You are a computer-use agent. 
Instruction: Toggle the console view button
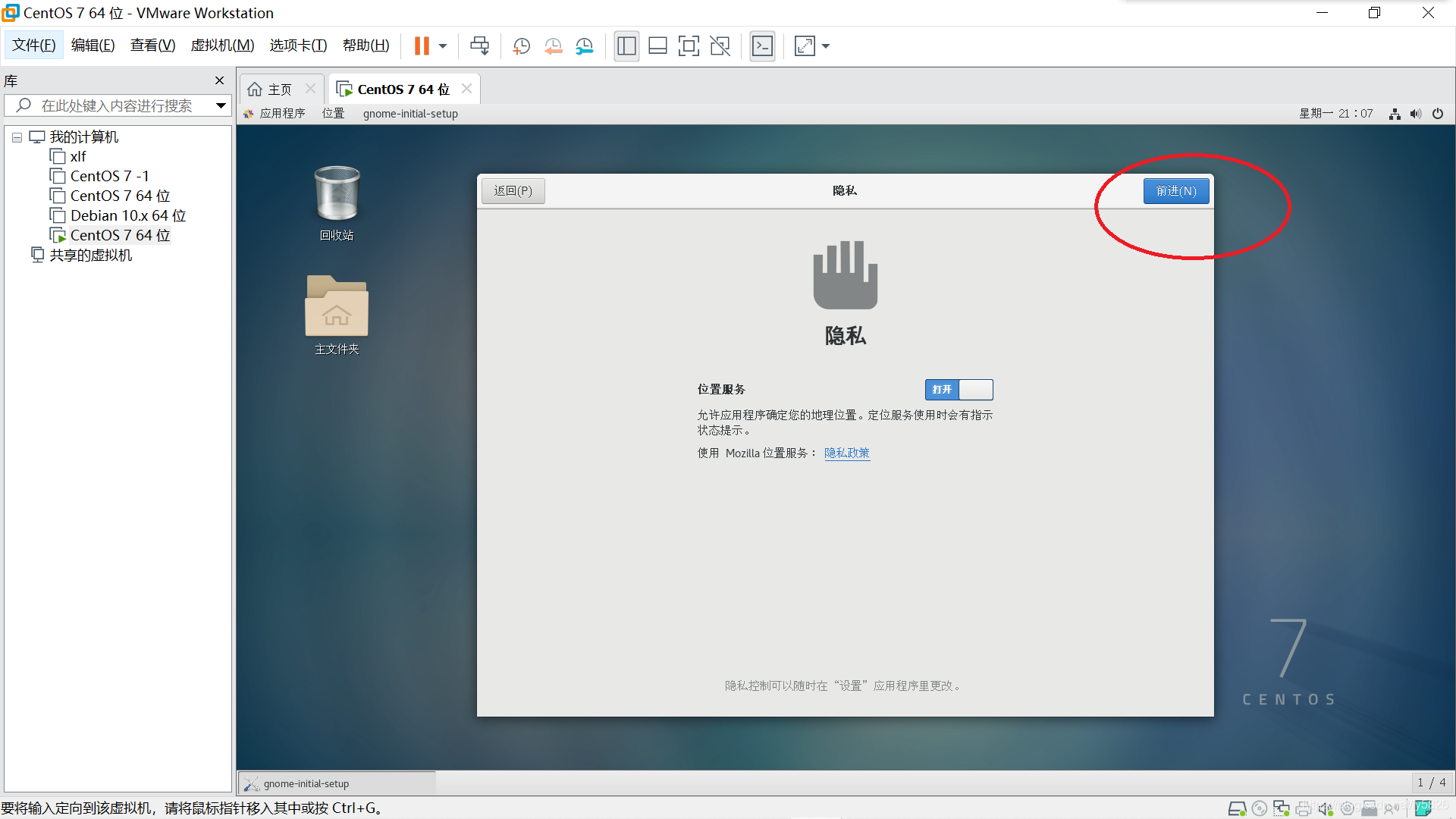point(762,46)
